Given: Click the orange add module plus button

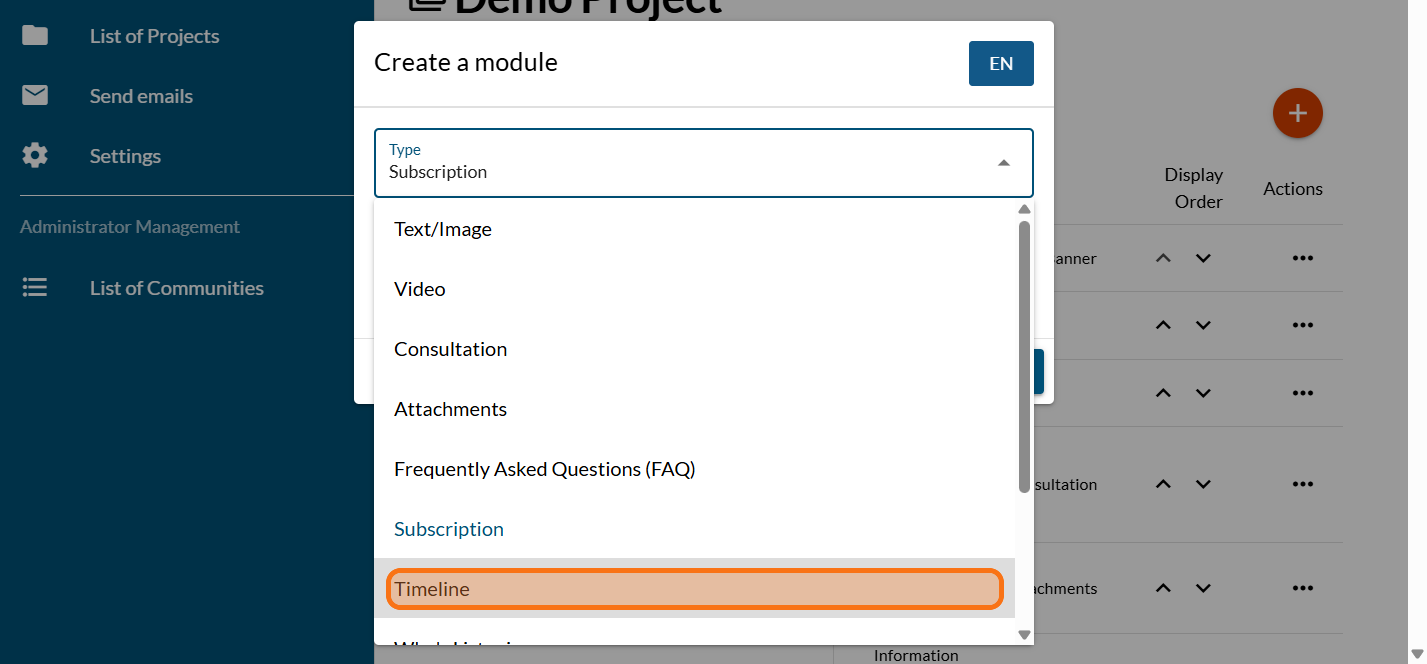Looking at the screenshot, I should [x=1297, y=114].
